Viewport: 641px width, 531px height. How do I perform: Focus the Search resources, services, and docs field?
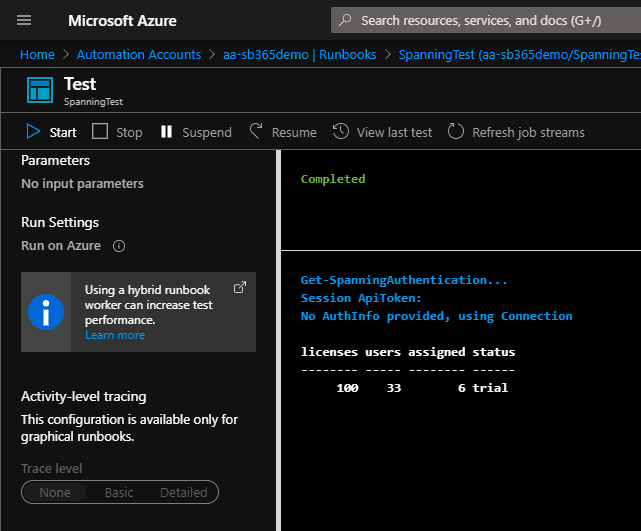pyautogui.click(x=486, y=20)
